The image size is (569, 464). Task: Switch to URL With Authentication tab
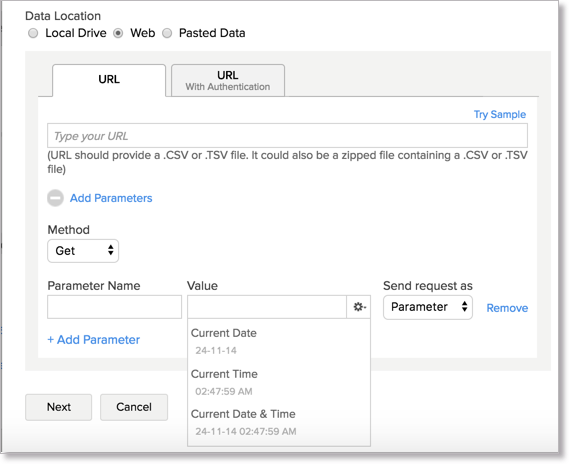[x=228, y=81]
